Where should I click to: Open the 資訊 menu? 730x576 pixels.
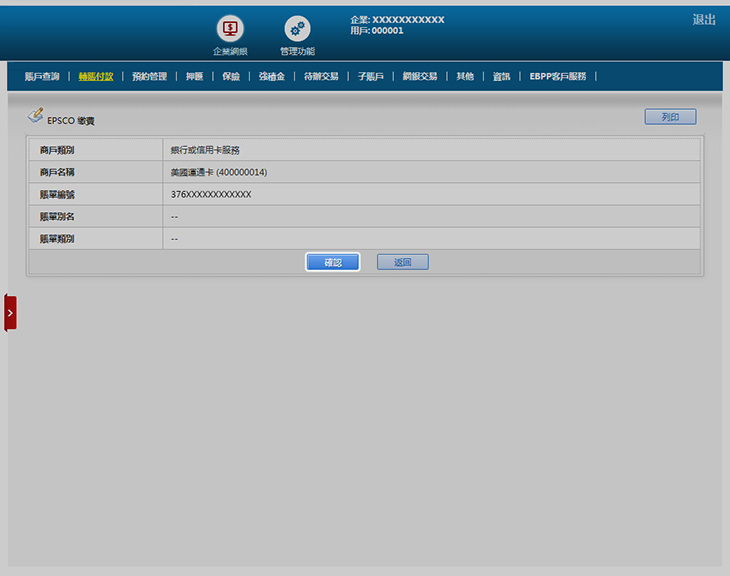click(501, 76)
